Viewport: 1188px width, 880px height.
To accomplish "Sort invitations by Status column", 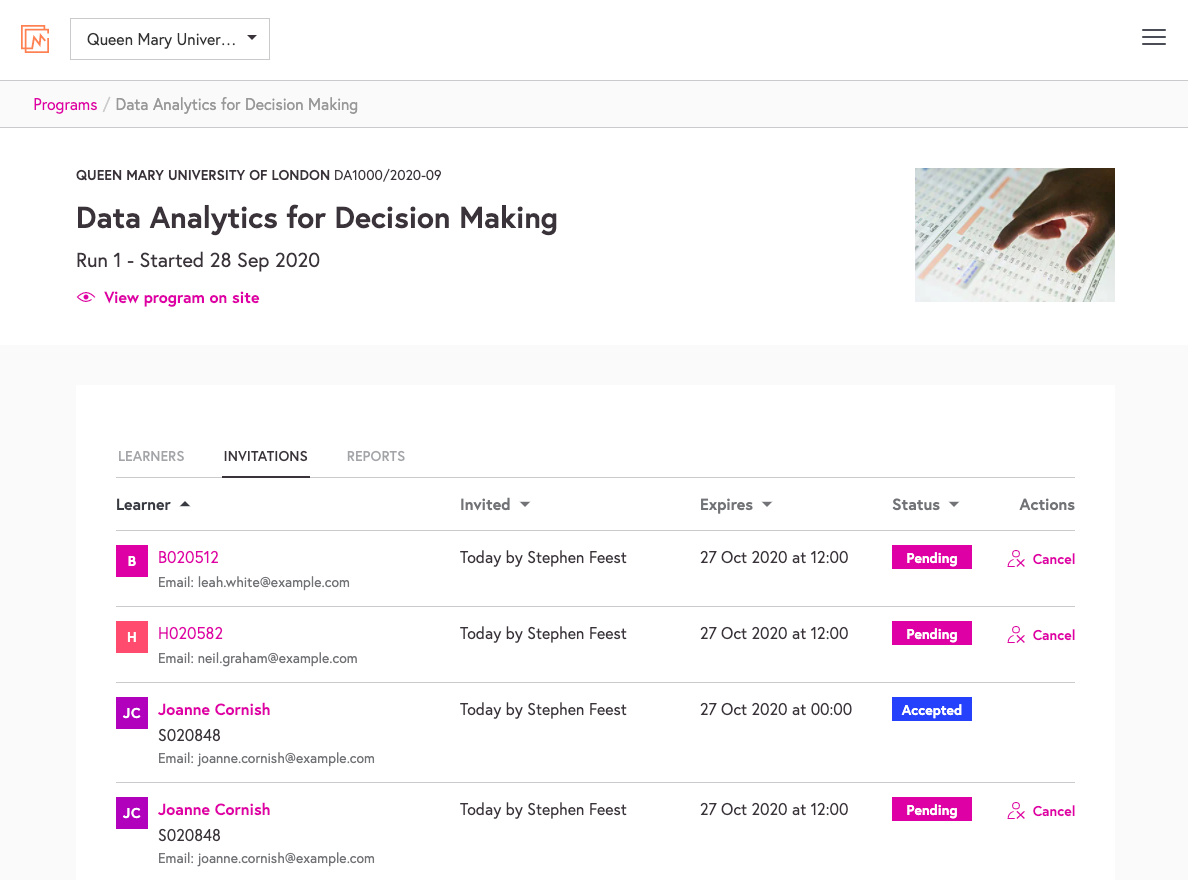I will [x=925, y=505].
